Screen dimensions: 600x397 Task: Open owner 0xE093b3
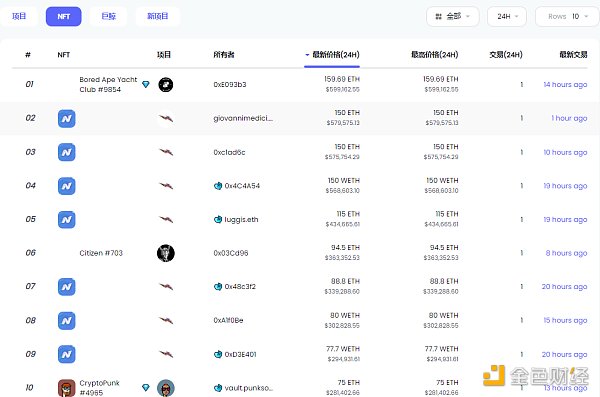tap(230, 85)
